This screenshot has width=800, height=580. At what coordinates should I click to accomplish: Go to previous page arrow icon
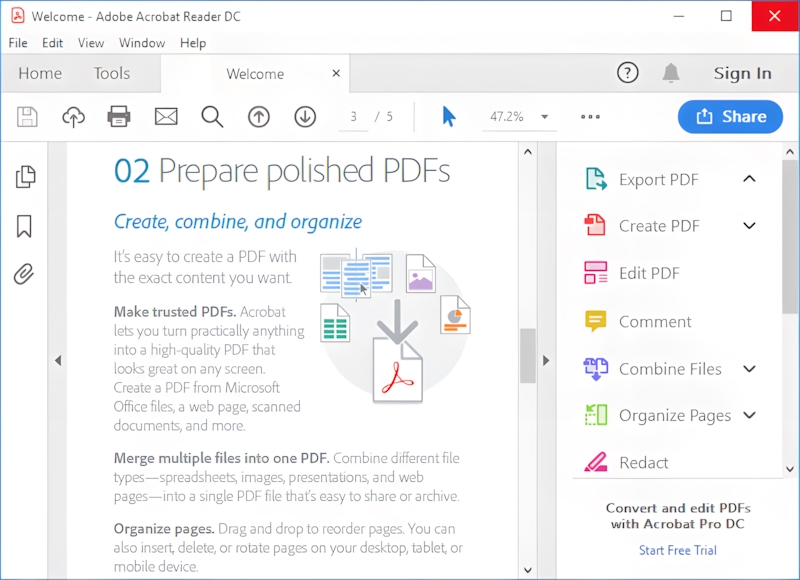[259, 117]
